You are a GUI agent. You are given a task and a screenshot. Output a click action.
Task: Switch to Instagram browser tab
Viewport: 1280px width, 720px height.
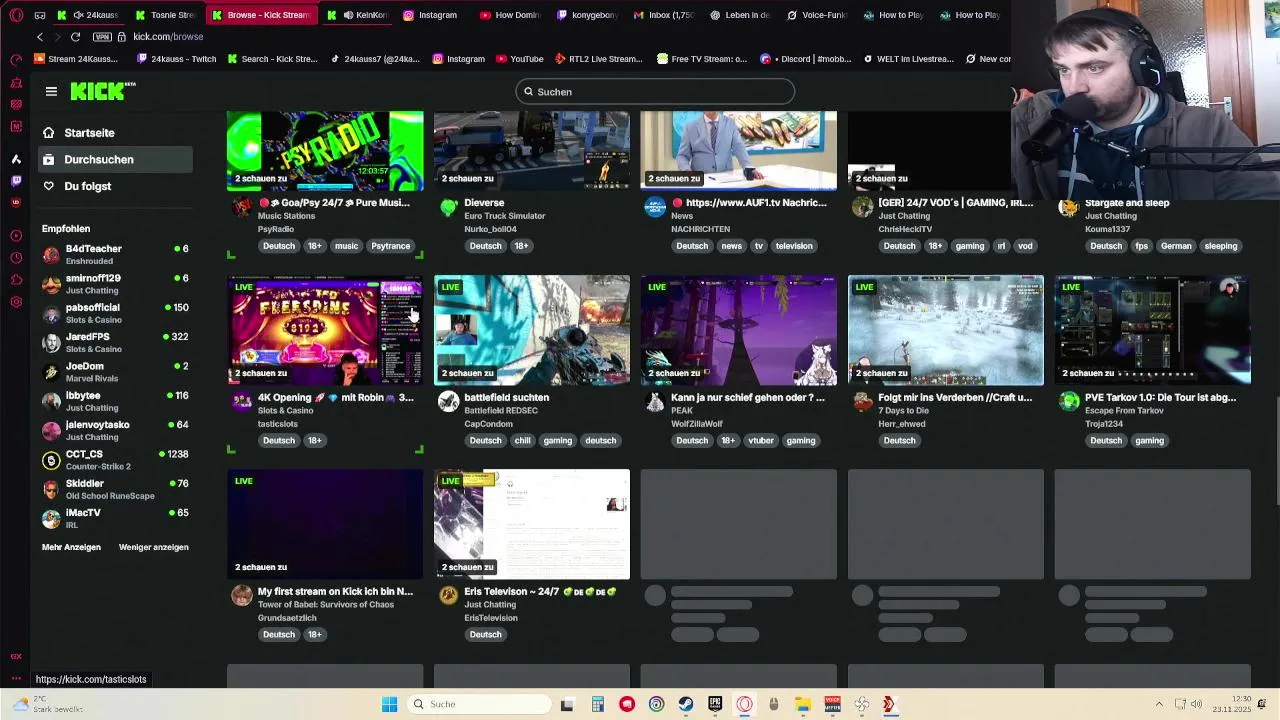click(430, 15)
